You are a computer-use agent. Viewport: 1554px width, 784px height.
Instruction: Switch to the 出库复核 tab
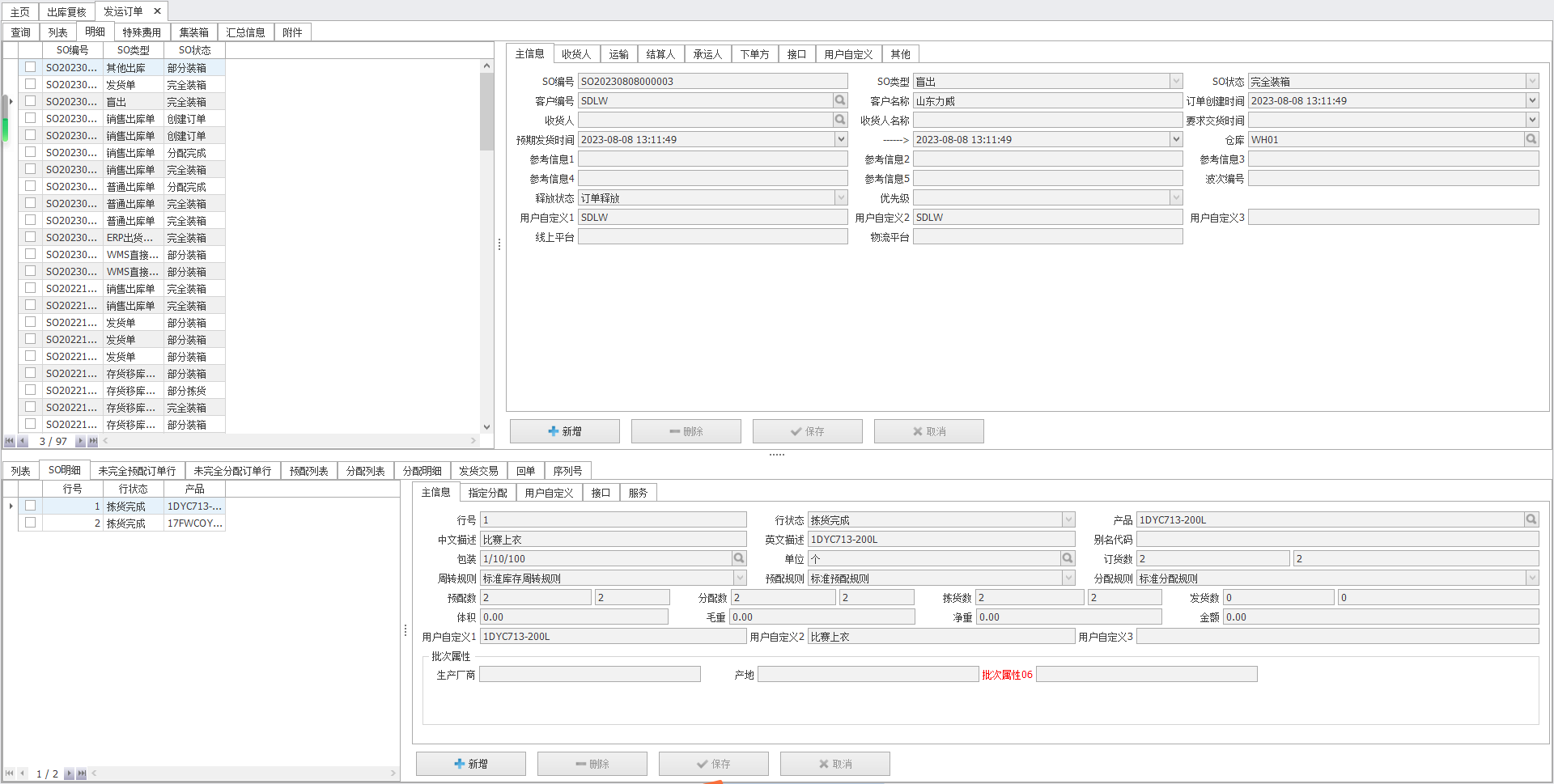(x=66, y=11)
